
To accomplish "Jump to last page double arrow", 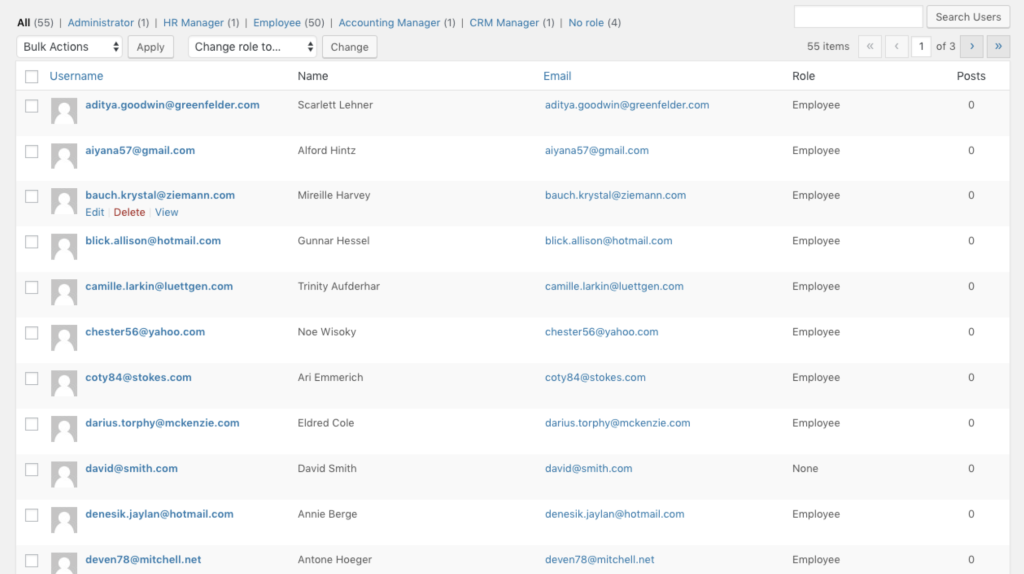I will click(x=998, y=46).
